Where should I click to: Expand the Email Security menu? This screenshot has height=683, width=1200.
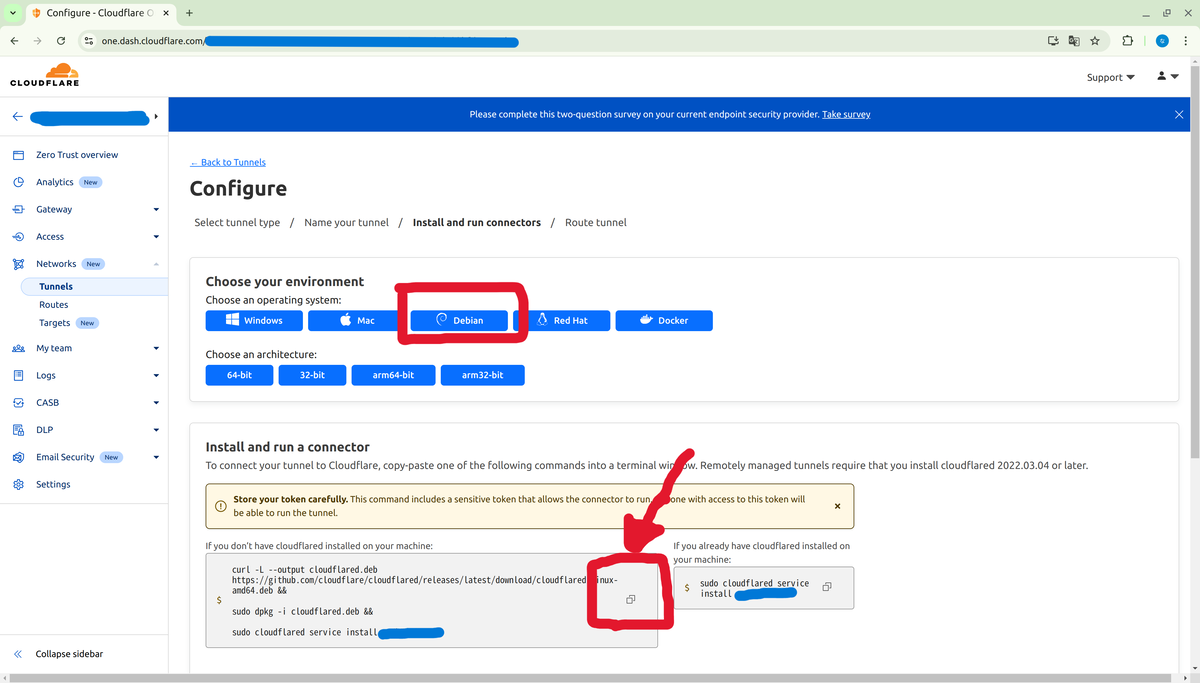tap(156, 458)
